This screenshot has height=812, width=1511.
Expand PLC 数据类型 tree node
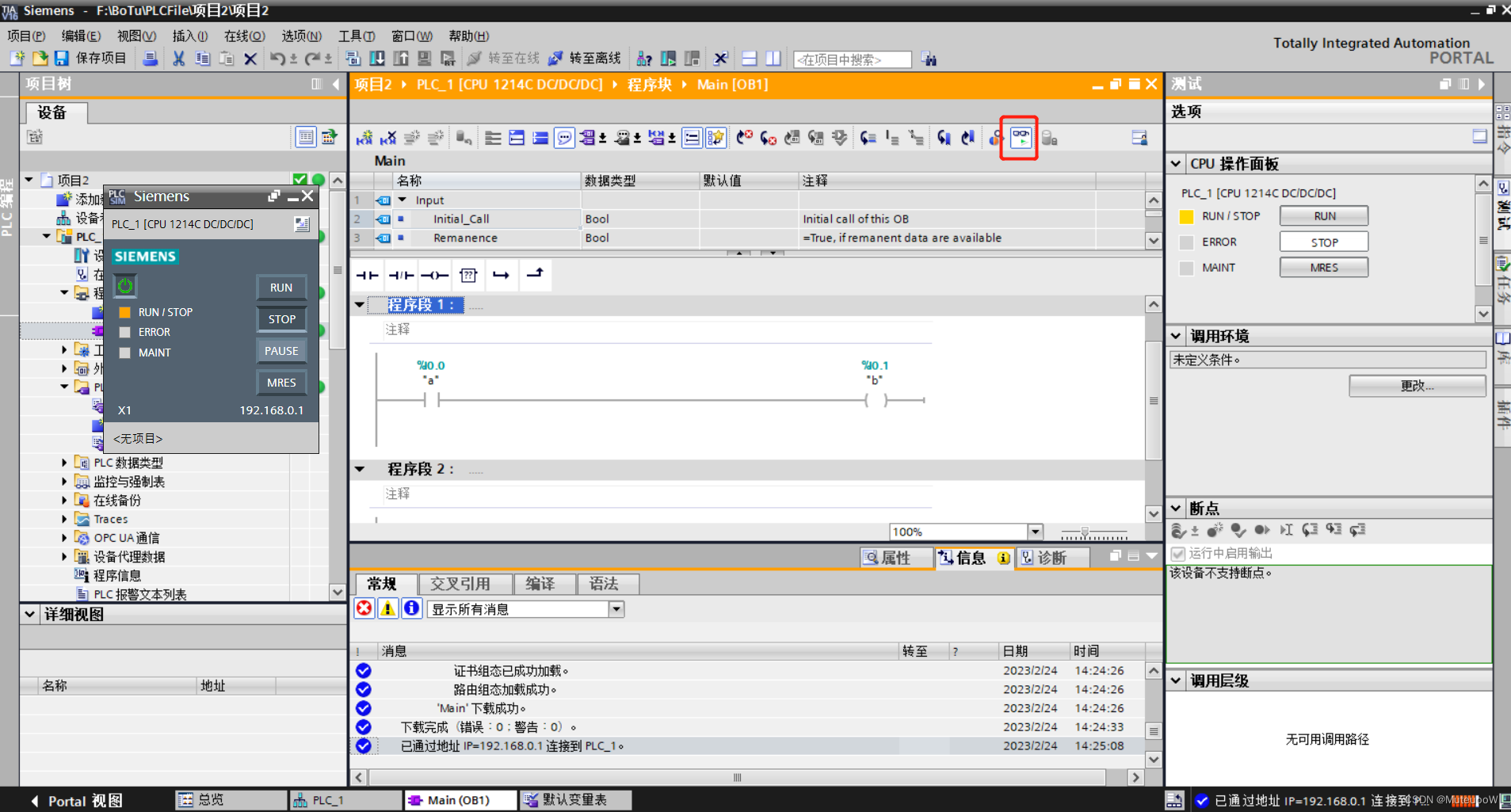point(64,462)
